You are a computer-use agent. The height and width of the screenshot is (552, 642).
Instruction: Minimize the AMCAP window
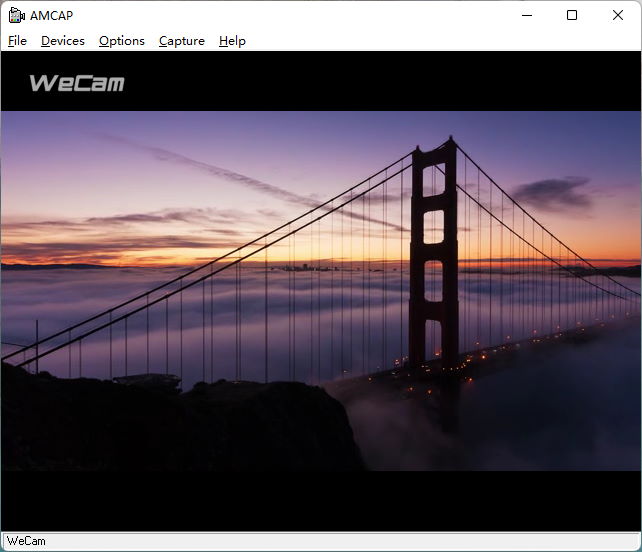point(526,15)
